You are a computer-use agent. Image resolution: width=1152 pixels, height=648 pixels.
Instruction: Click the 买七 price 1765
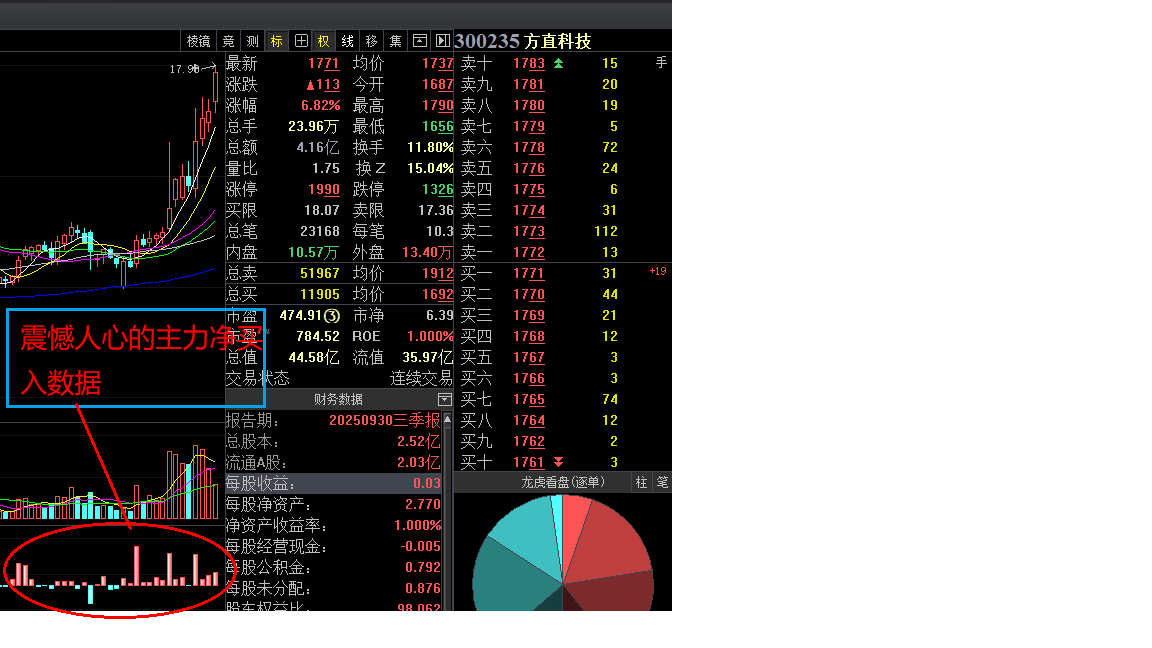[x=529, y=399]
